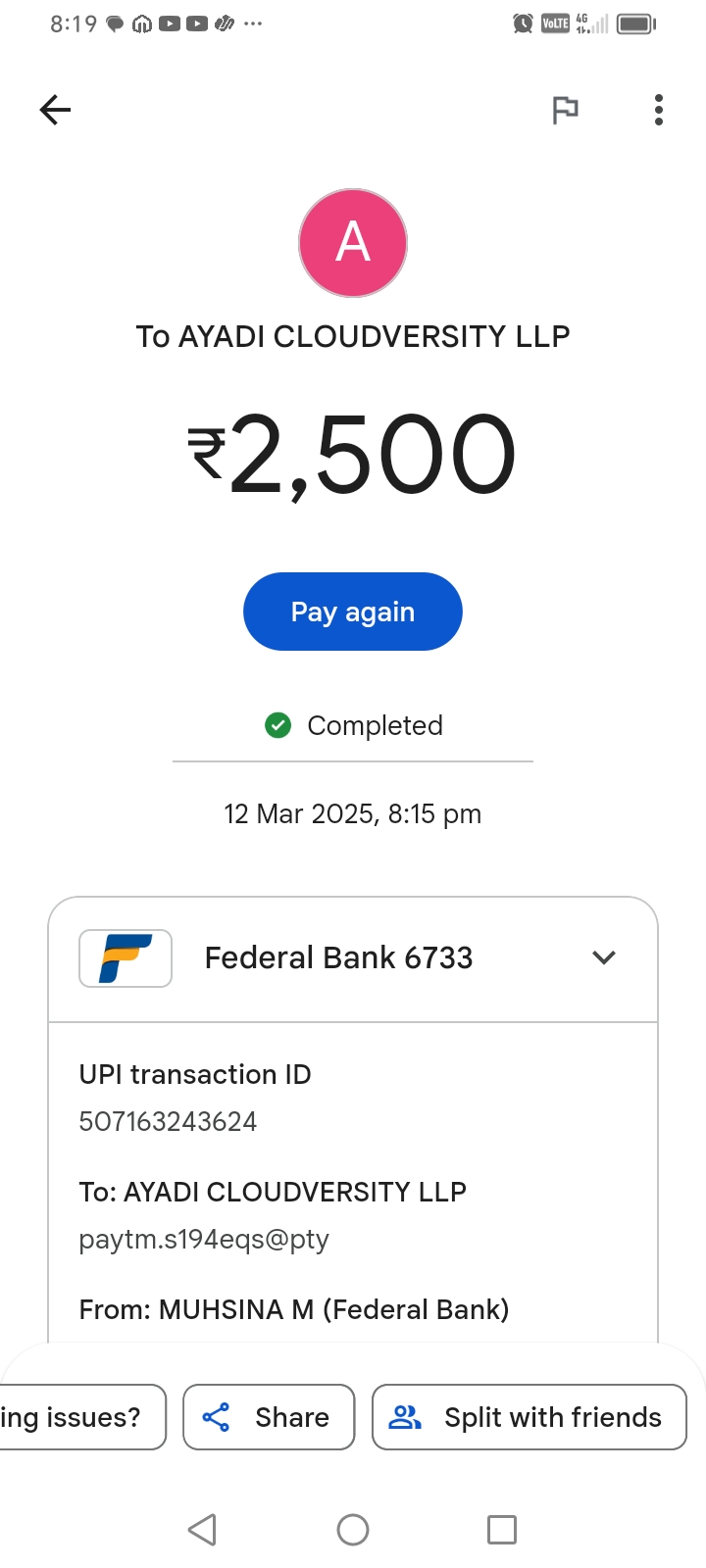Image resolution: width=706 pixels, height=1568 pixels.
Task: Tap the people icon for splitting
Action: [x=405, y=1417]
